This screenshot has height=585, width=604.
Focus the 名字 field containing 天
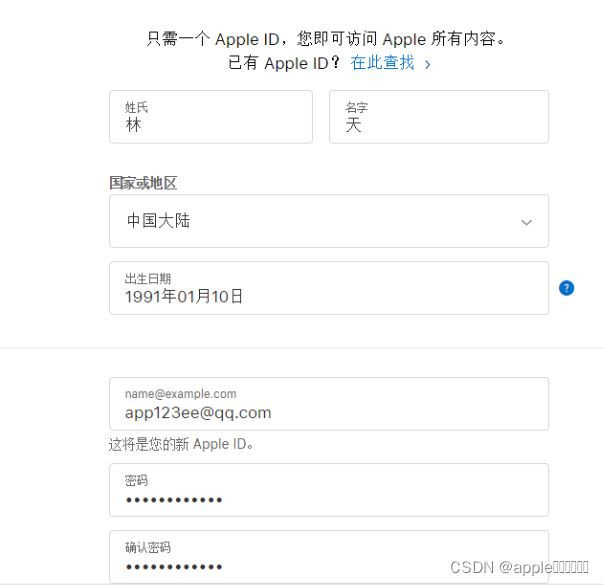pos(439,117)
